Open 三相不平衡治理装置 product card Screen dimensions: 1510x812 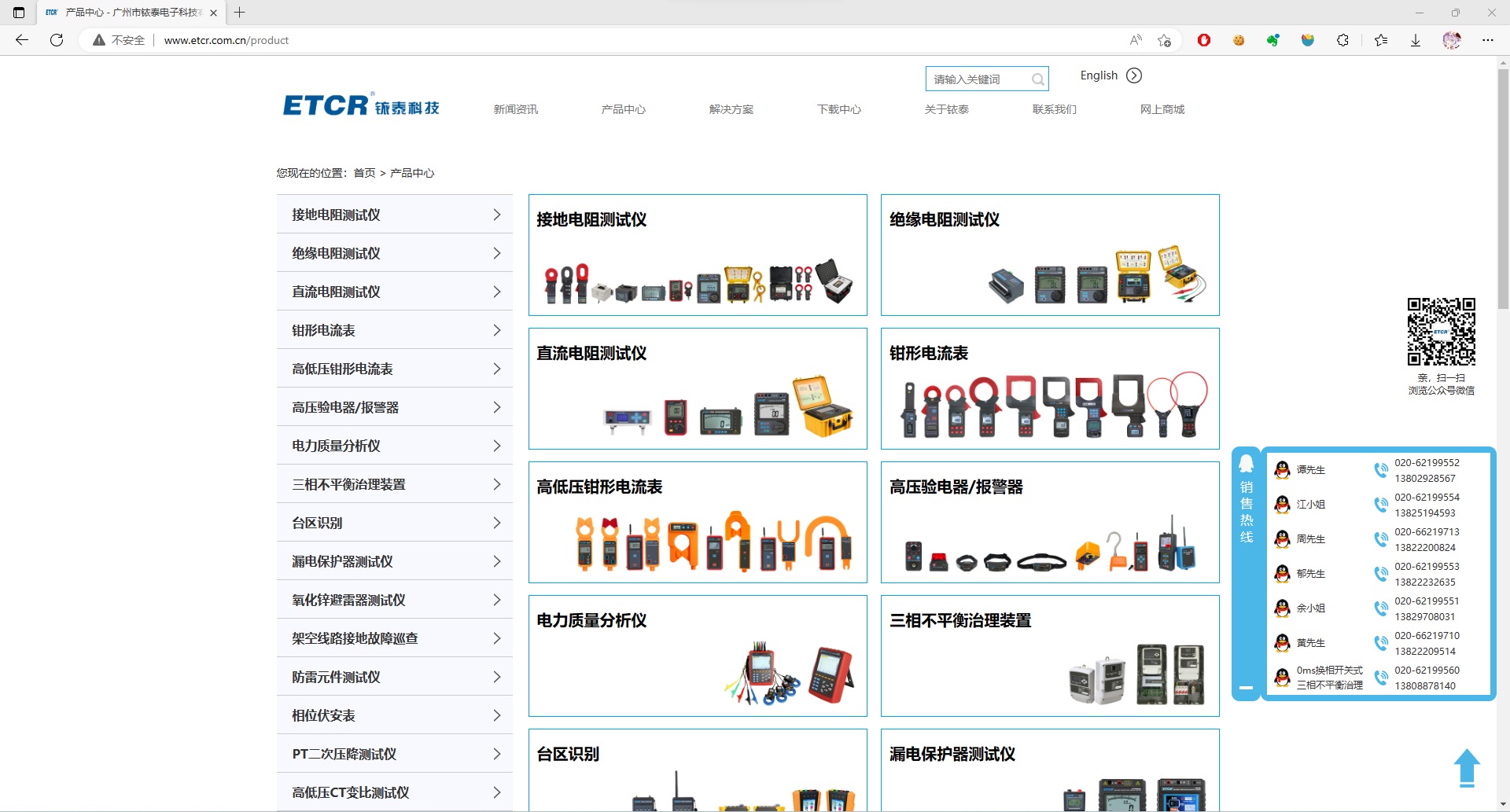[x=1050, y=656]
